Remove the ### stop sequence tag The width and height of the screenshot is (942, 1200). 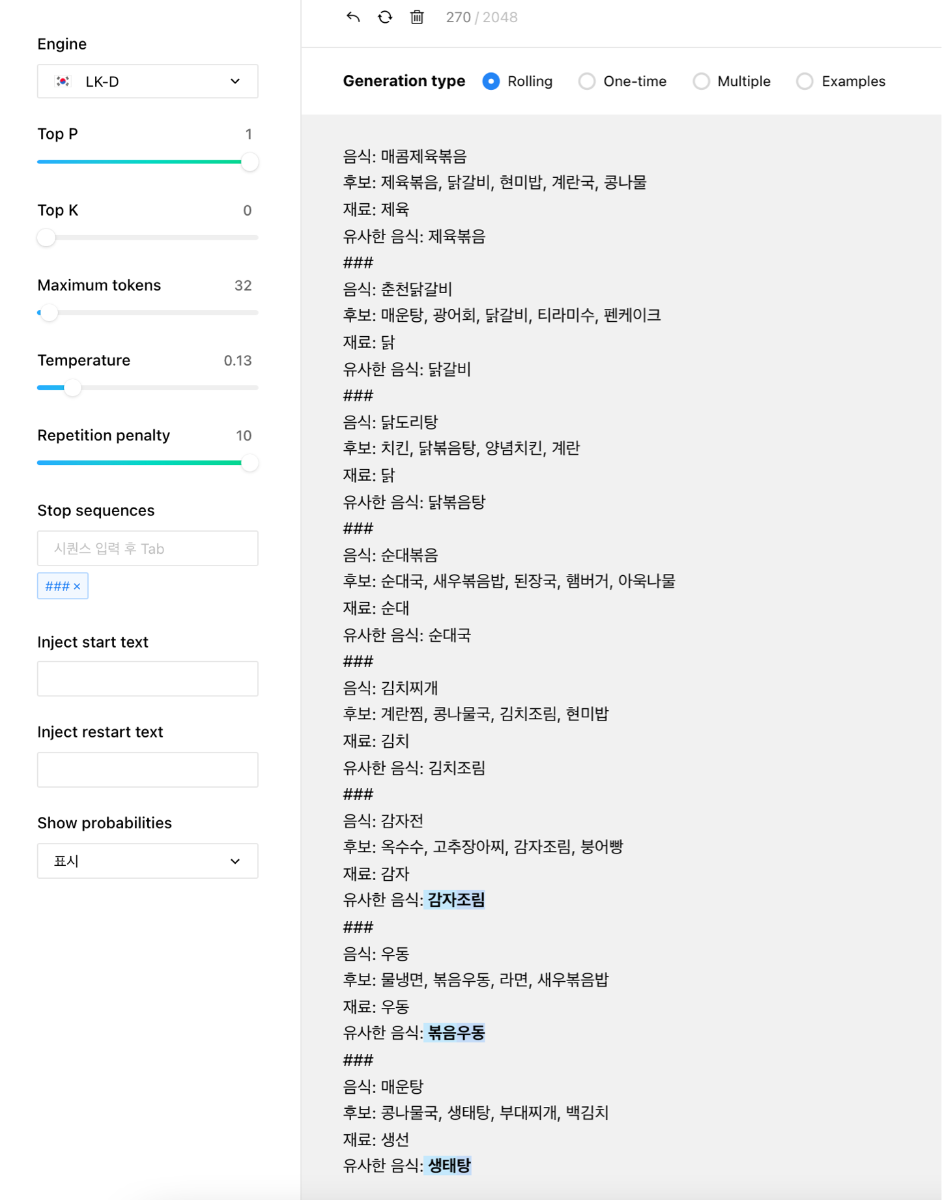pyautogui.click(x=77, y=587)
